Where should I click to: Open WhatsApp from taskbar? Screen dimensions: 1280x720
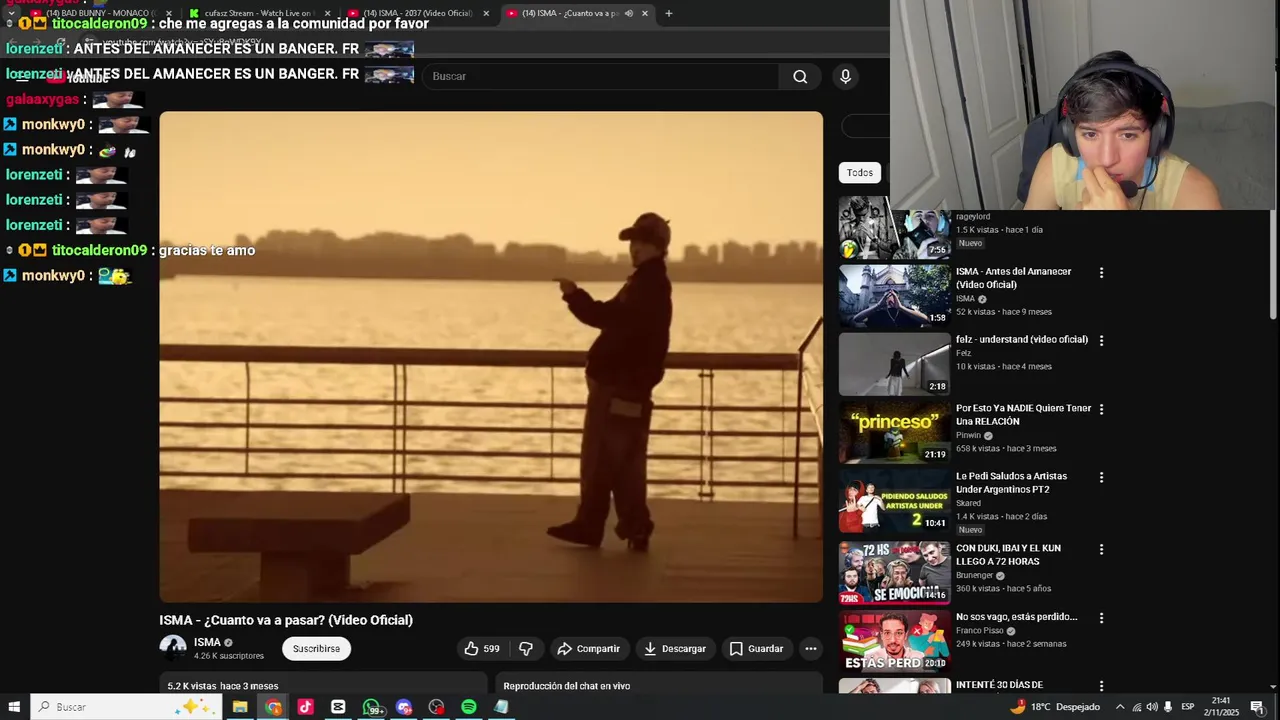pyautogui.click(x=371, y=707)
